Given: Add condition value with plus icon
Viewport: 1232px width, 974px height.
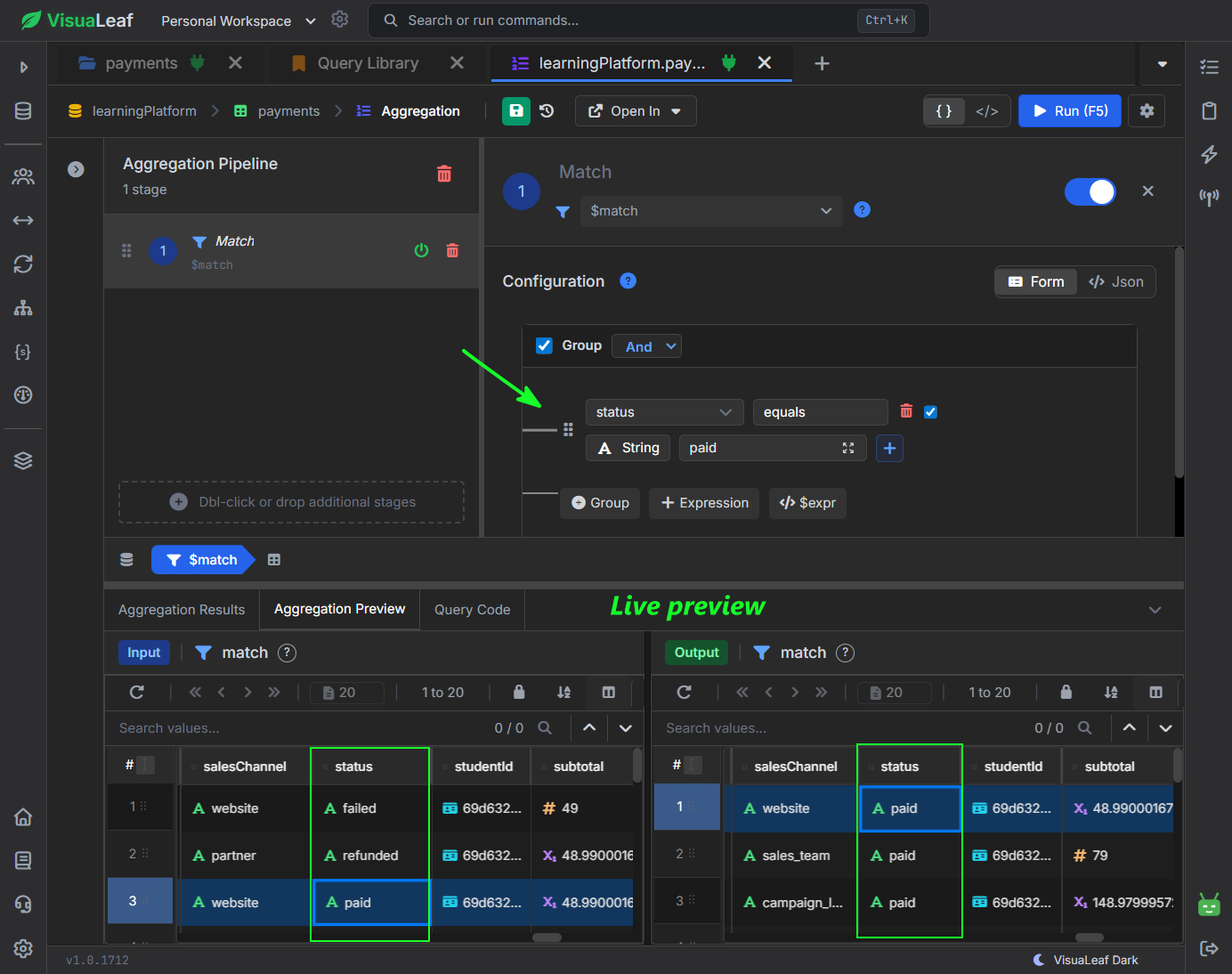Looking at the screenshot, I should (889, 448).
